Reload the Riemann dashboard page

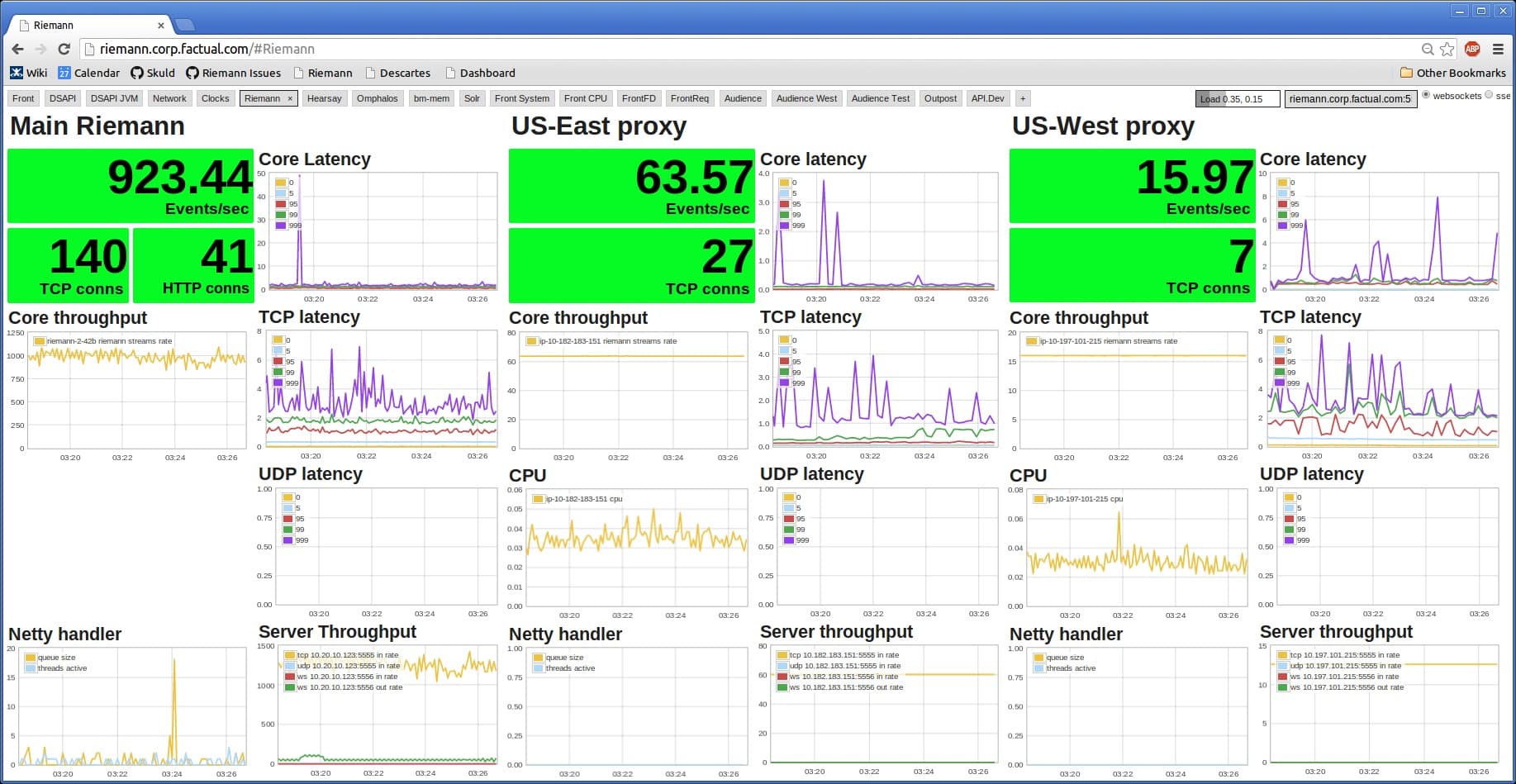[64, 50]
